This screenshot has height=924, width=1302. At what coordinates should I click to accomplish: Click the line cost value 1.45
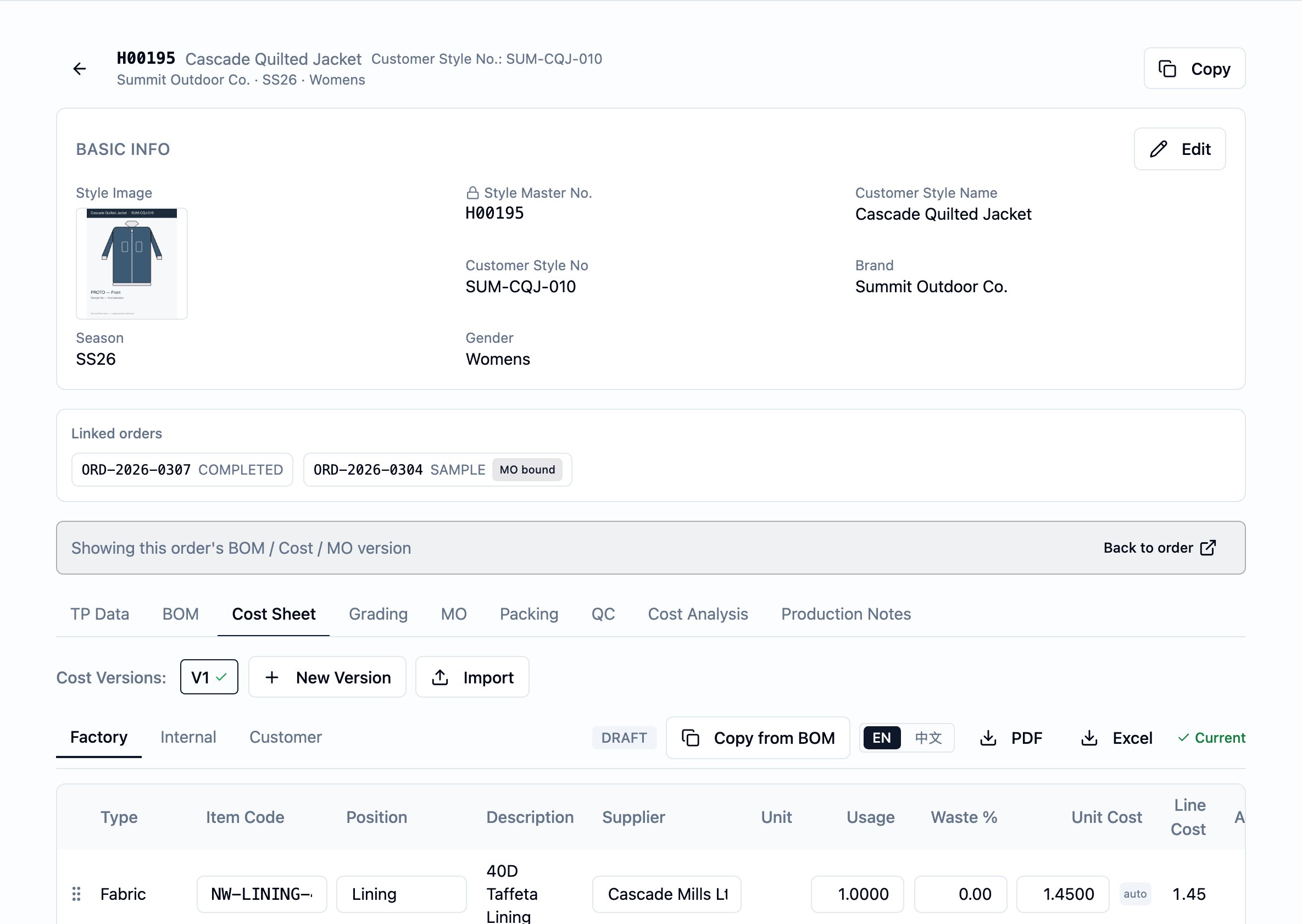tap(1189, 894)
